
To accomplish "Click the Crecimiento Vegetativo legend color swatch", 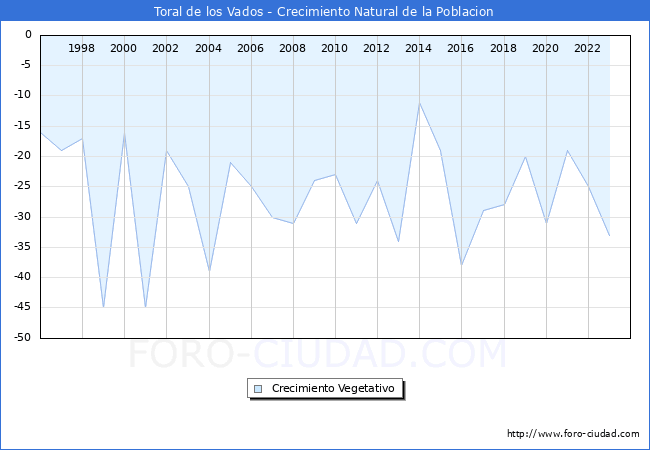I will (x=258, y=389).
